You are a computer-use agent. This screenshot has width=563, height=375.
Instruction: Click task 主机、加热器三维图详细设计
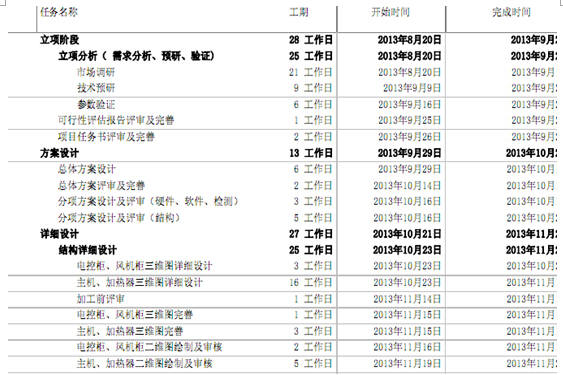140,283
